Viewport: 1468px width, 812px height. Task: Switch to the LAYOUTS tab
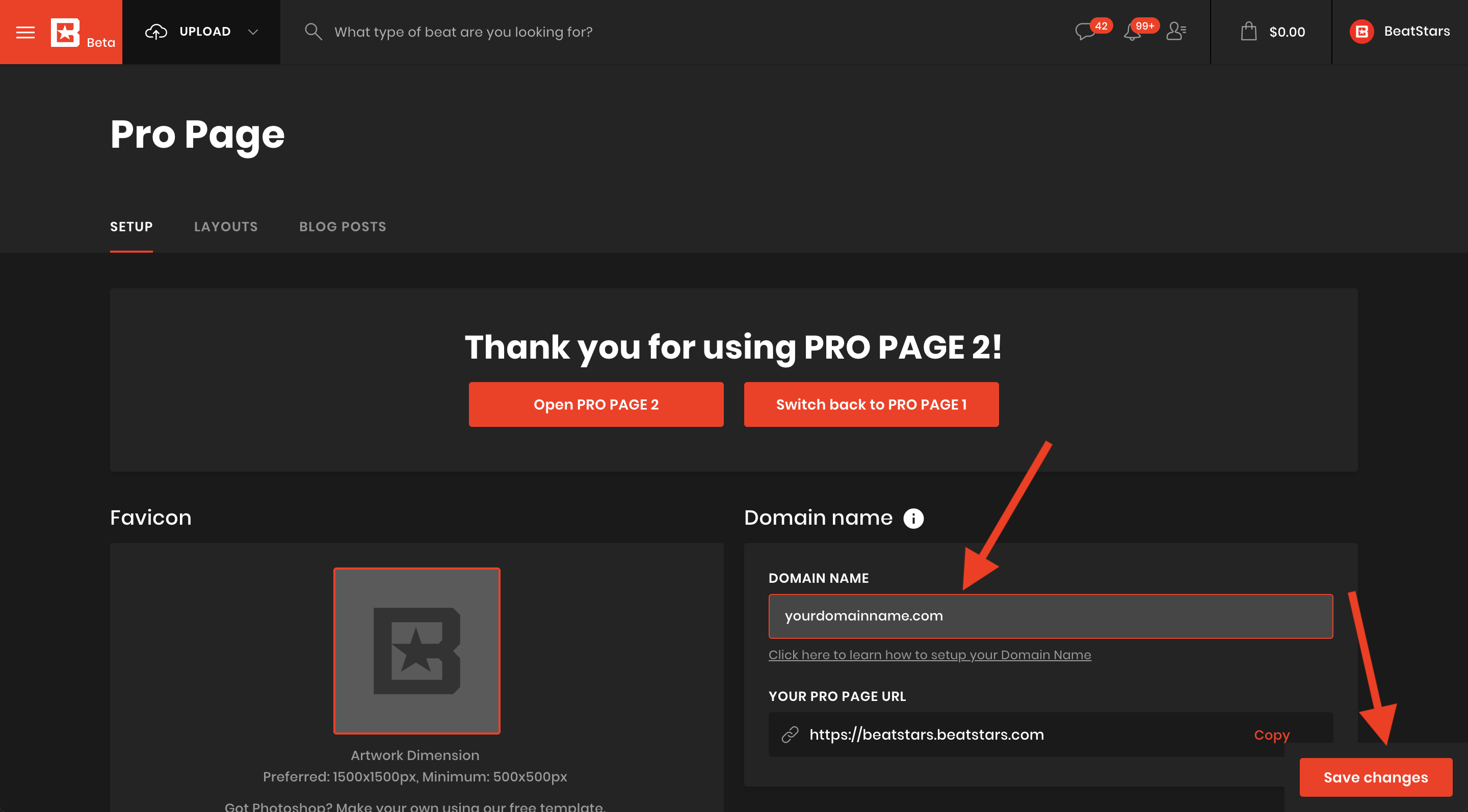(225, 226)
